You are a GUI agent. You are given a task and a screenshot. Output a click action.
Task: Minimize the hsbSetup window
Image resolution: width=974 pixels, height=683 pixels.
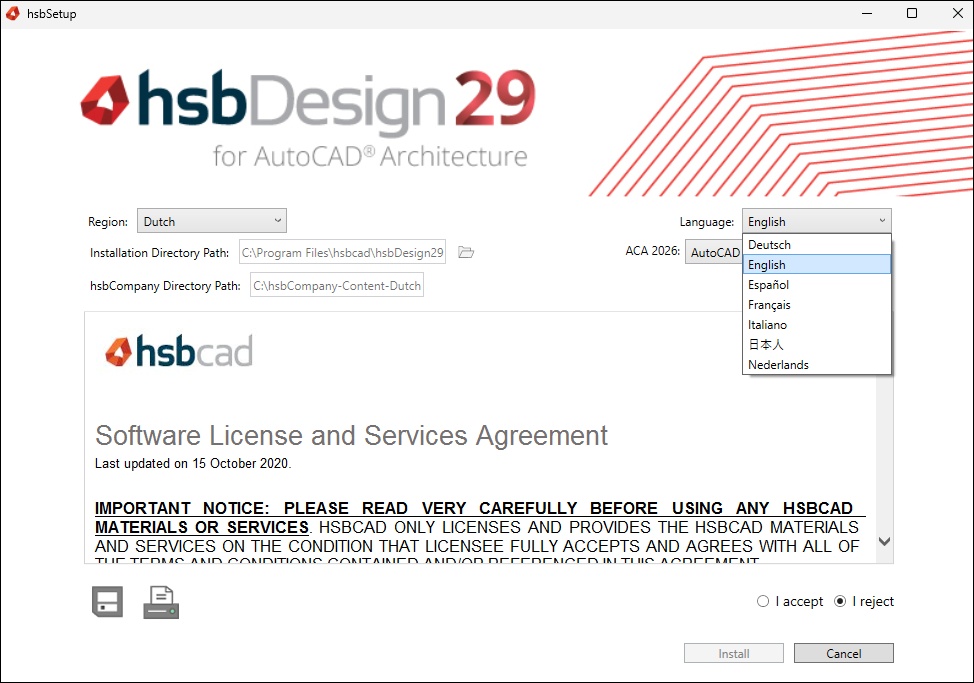pos(867,13)
